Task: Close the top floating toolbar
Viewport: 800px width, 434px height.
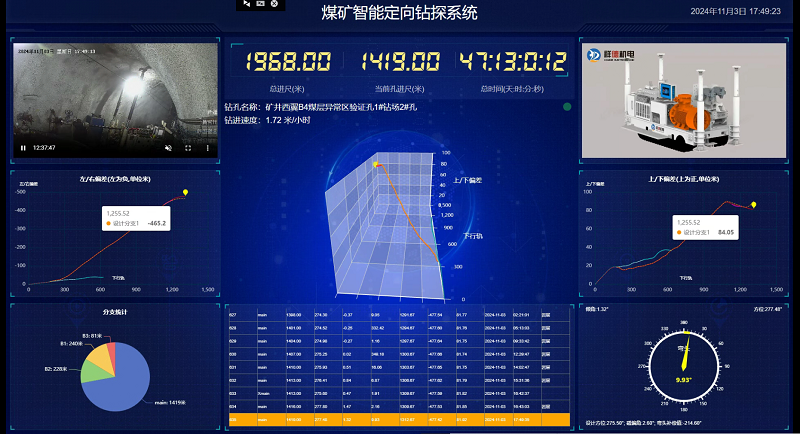Action: point(274,5)
